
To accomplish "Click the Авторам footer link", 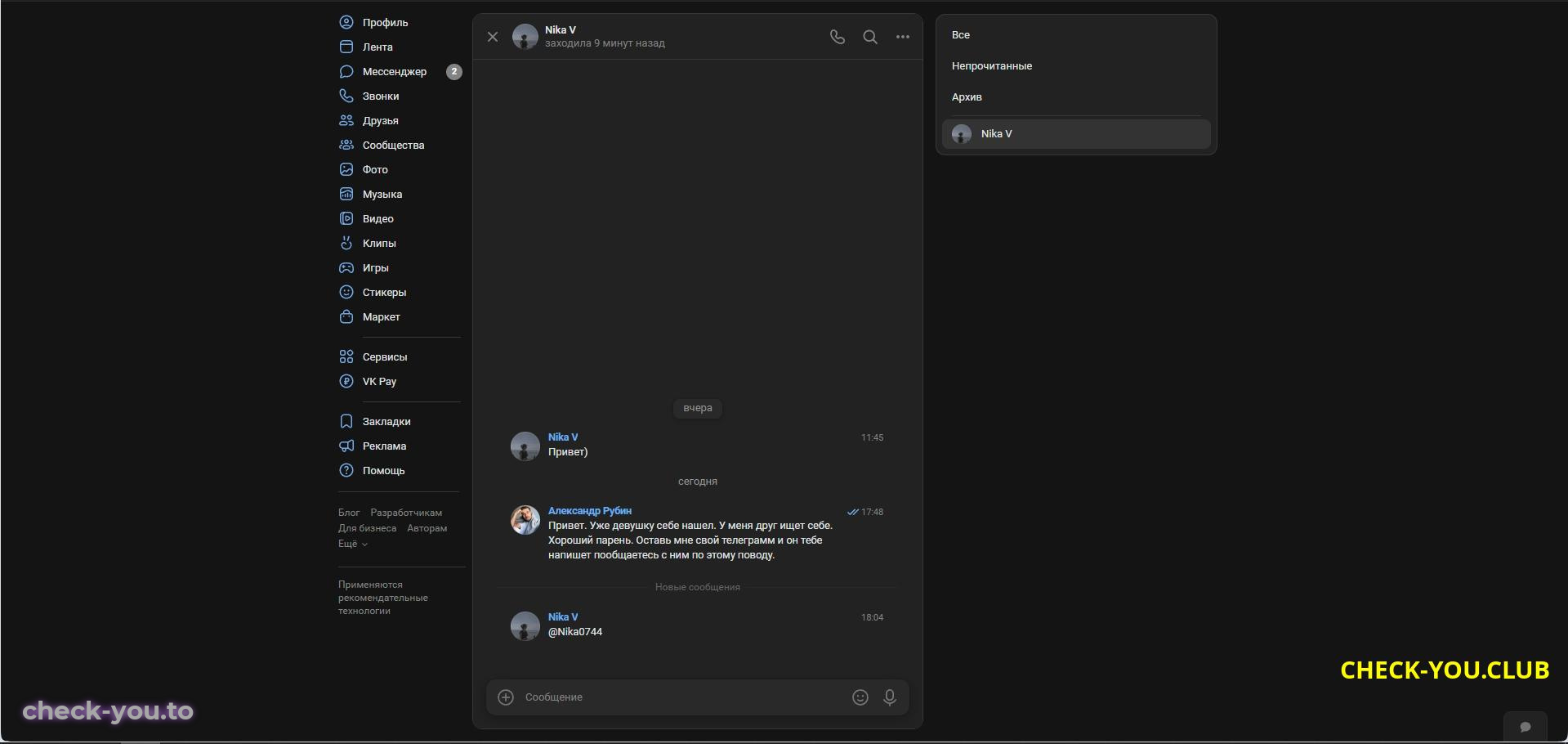I will (x=427, y=528).
